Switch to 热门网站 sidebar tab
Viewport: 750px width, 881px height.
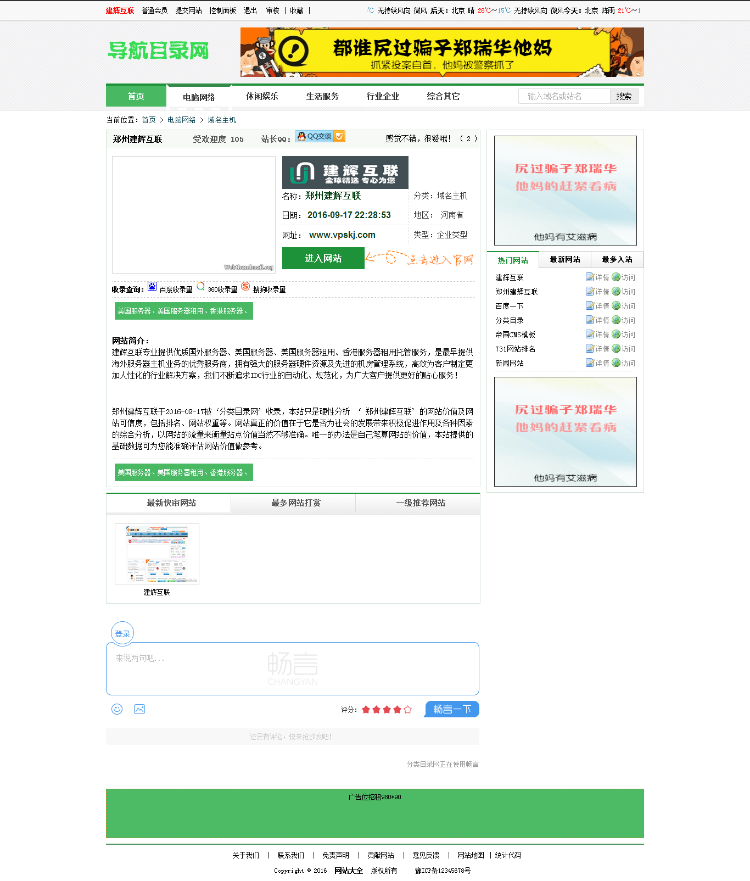pyautogui.click(x=513, y=260)
